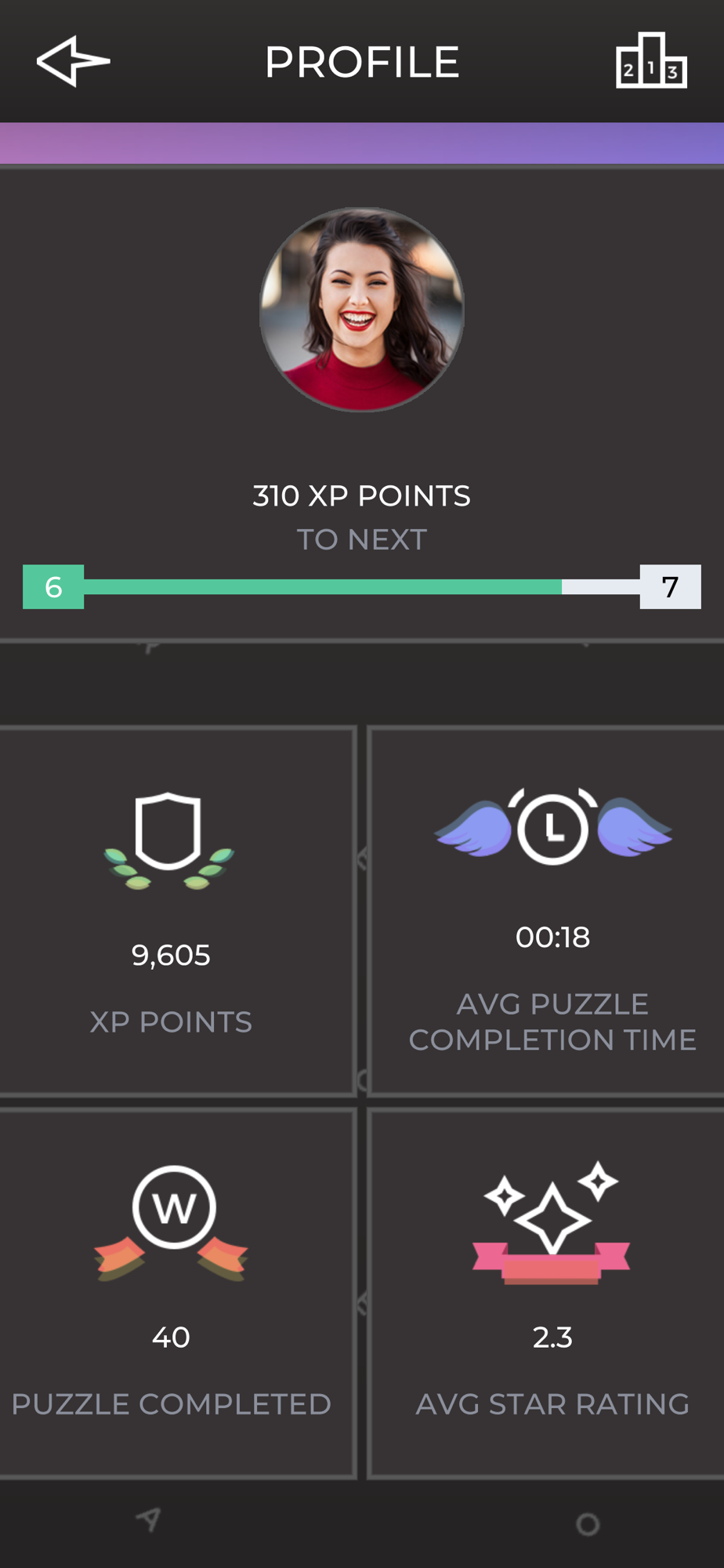Tap the 310 XP Points text
The height and width of the screenshot is (1568, 724).
coord(362,495)
